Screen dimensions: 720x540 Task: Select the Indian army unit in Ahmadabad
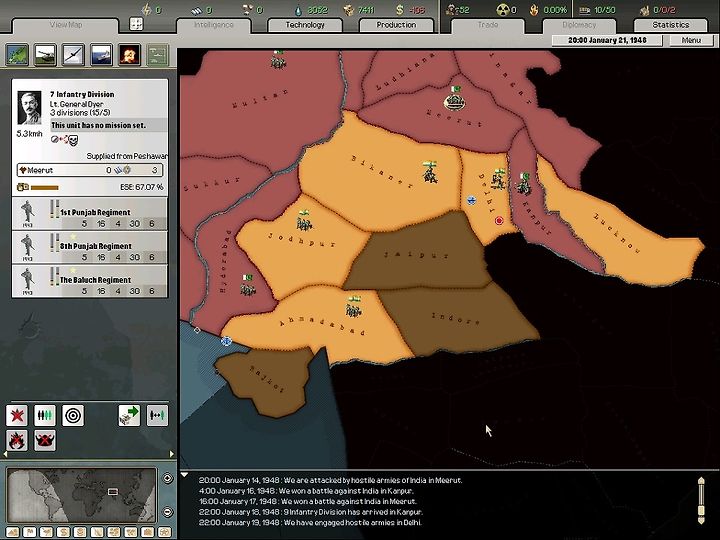pos(353,307)
